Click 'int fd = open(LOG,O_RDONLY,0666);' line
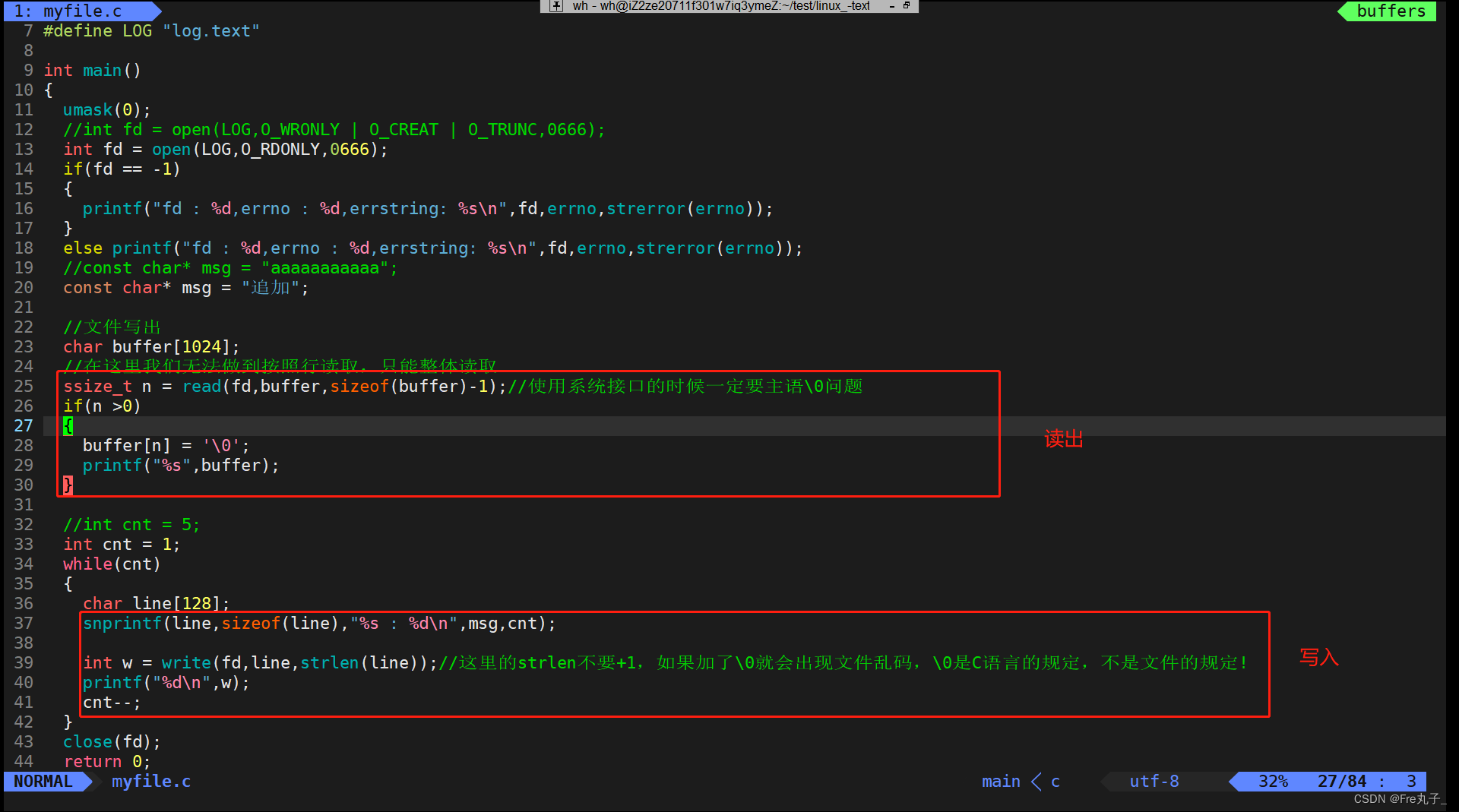Image resolution: width=1459 pixels, height=812 pixels. pos(225,150)
